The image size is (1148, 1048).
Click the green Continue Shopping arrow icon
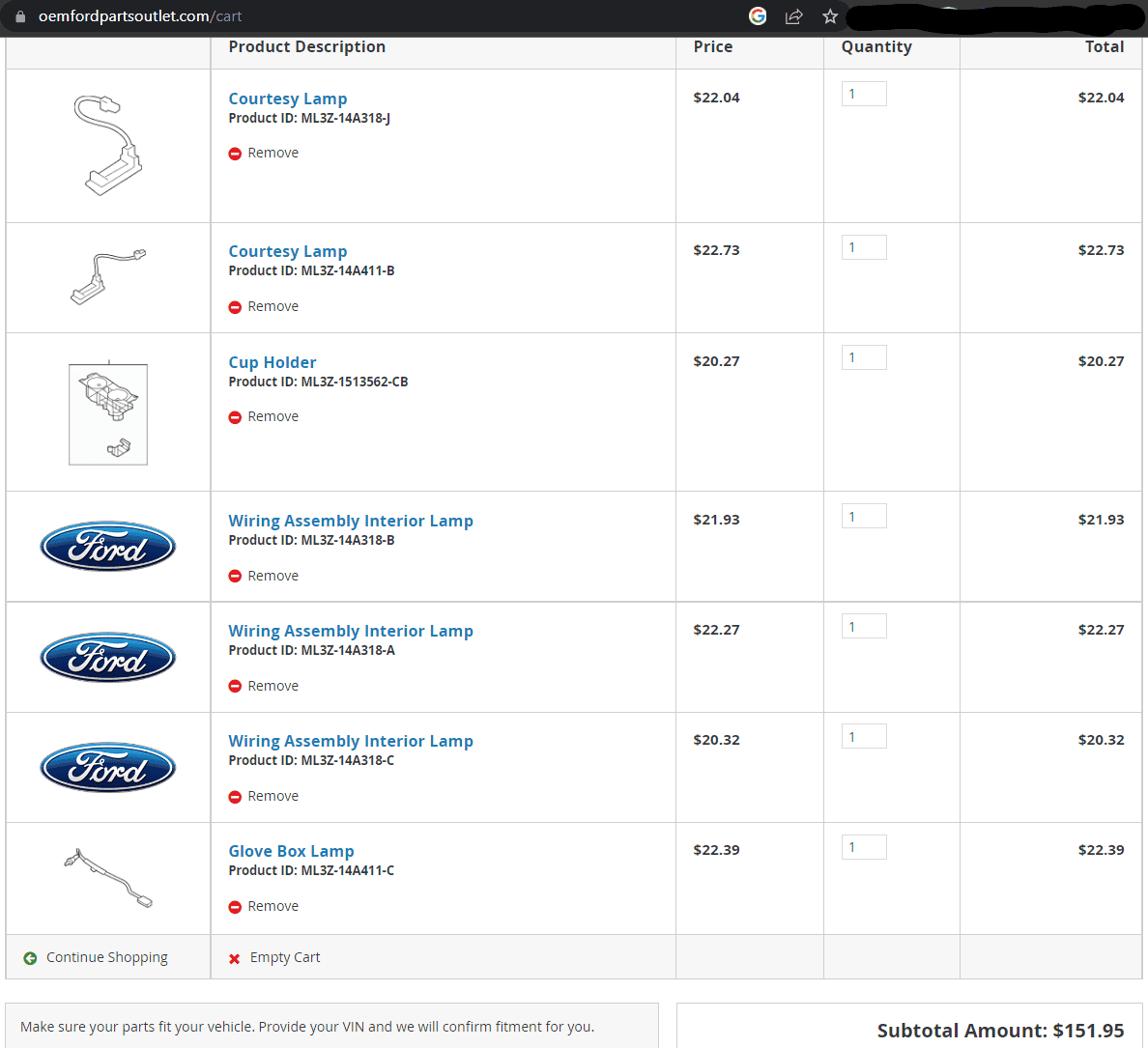(x=30, y=958)
